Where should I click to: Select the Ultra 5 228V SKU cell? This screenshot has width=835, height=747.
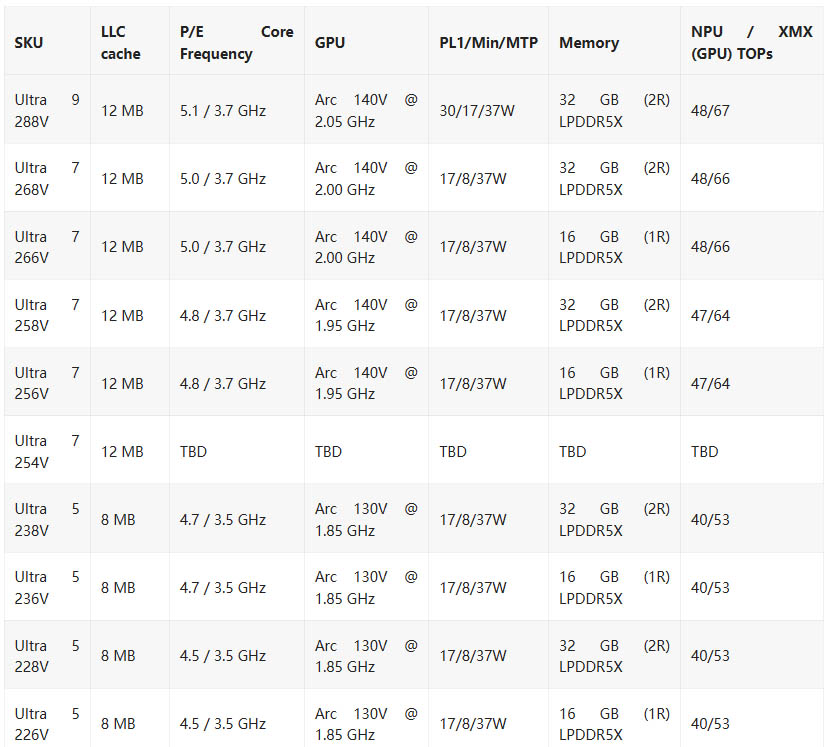point(46,656)
